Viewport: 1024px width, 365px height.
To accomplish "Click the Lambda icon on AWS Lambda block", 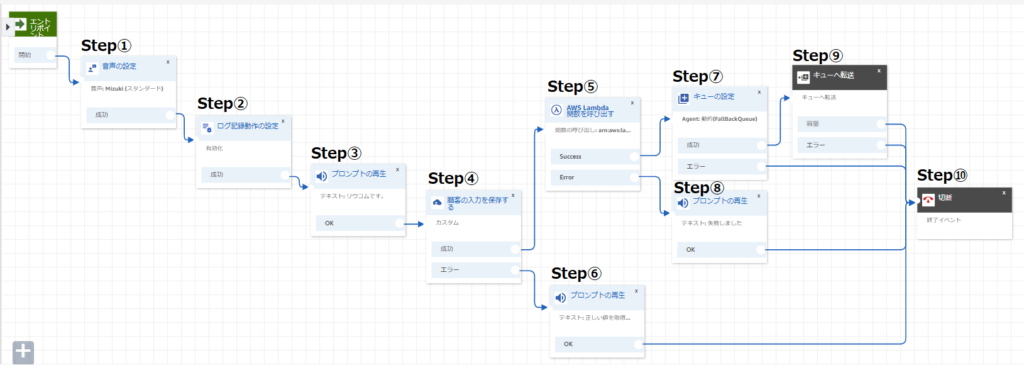I will (557, 110).
